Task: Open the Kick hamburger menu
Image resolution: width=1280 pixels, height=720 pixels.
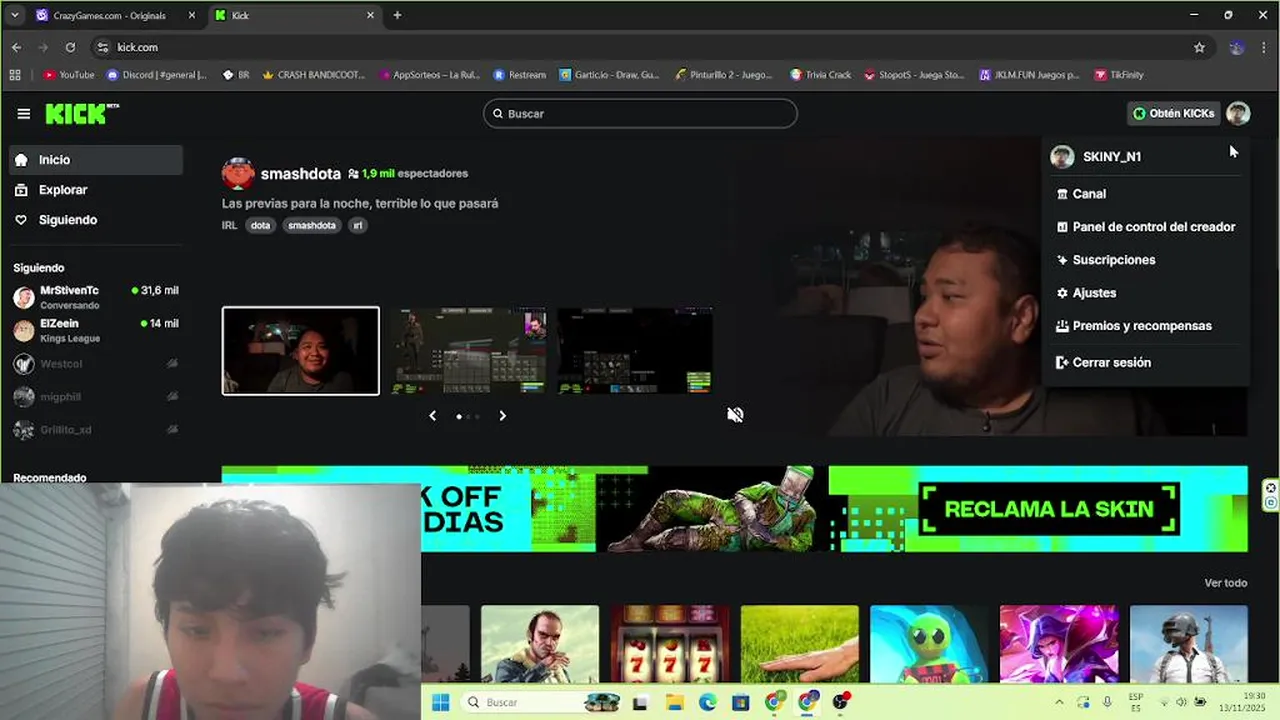Action: pyautogui.click(x=24, y=114)
